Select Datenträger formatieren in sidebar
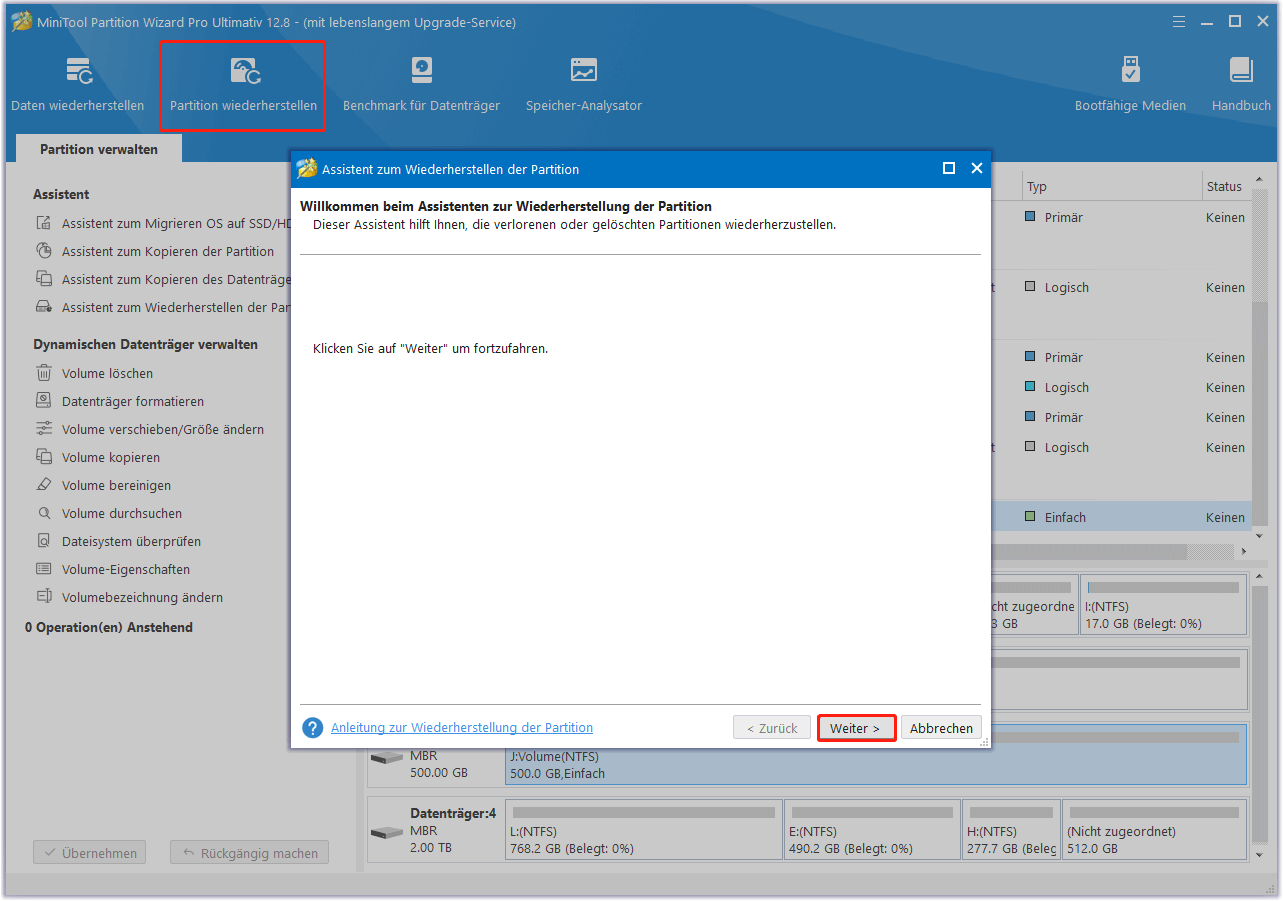This screenshot has width=1283, height=901. coord(133,401)
